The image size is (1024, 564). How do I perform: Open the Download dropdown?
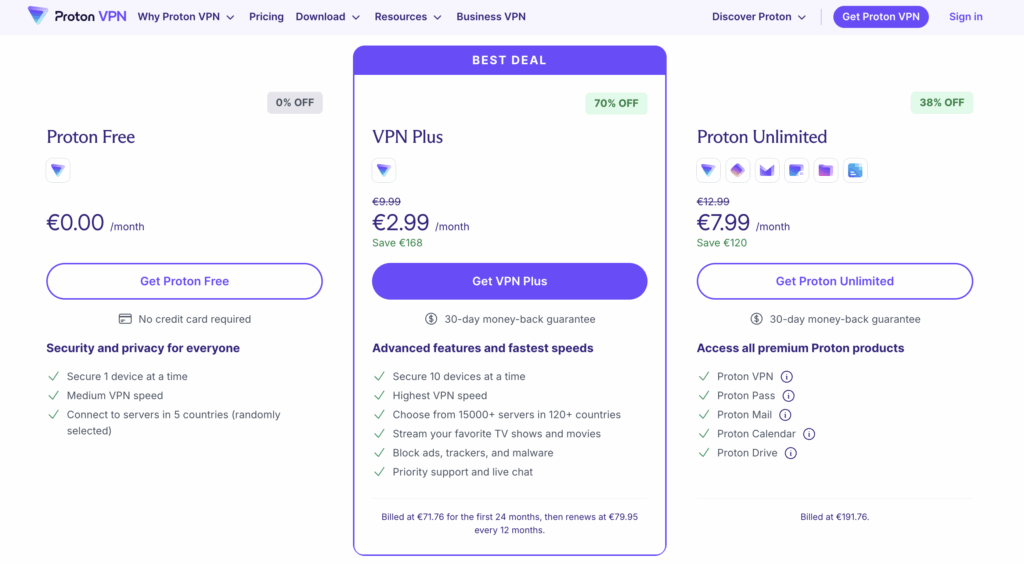[x=328, y=17]
